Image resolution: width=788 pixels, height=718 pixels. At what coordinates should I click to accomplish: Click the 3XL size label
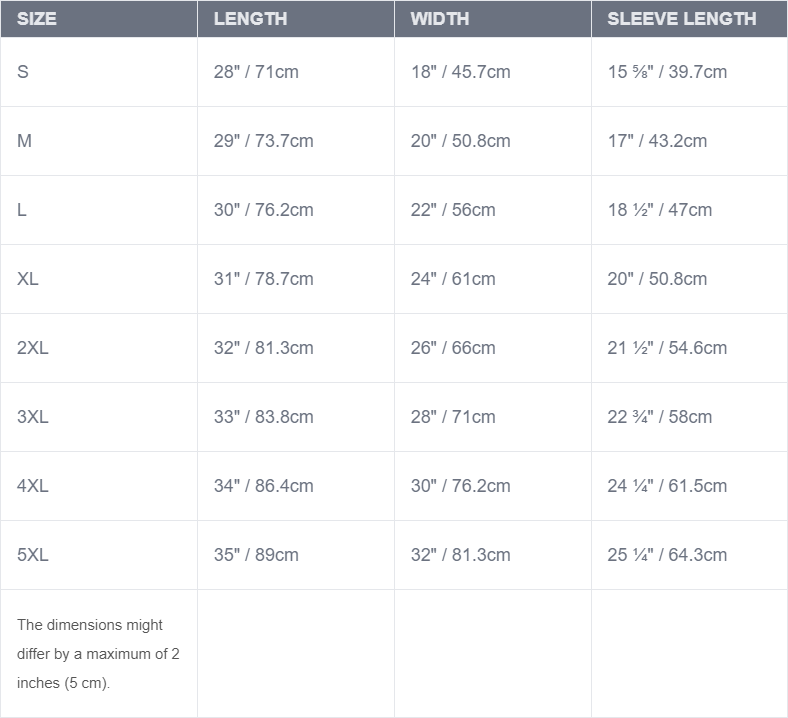click(33, 417)
